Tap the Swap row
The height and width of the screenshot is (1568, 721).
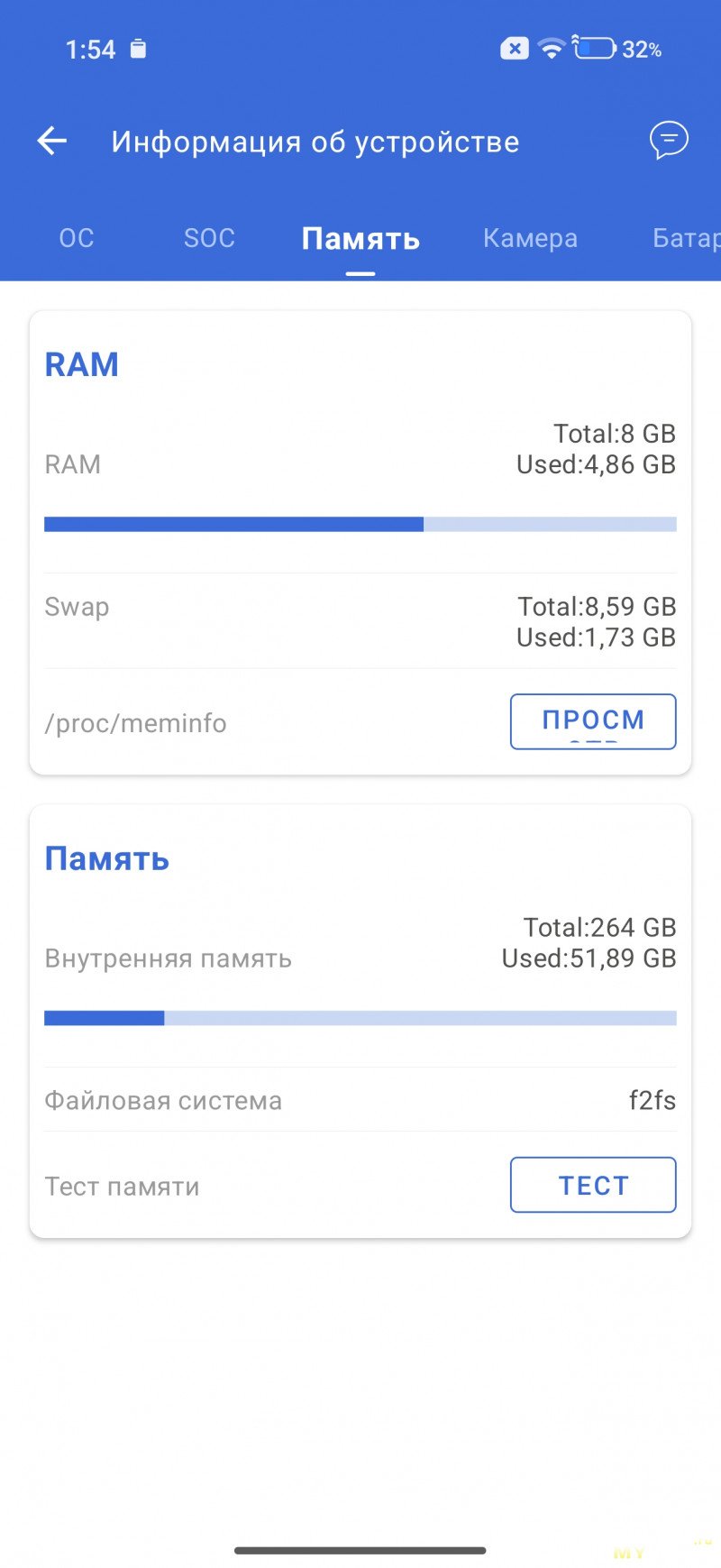click(x=360, y=621)
